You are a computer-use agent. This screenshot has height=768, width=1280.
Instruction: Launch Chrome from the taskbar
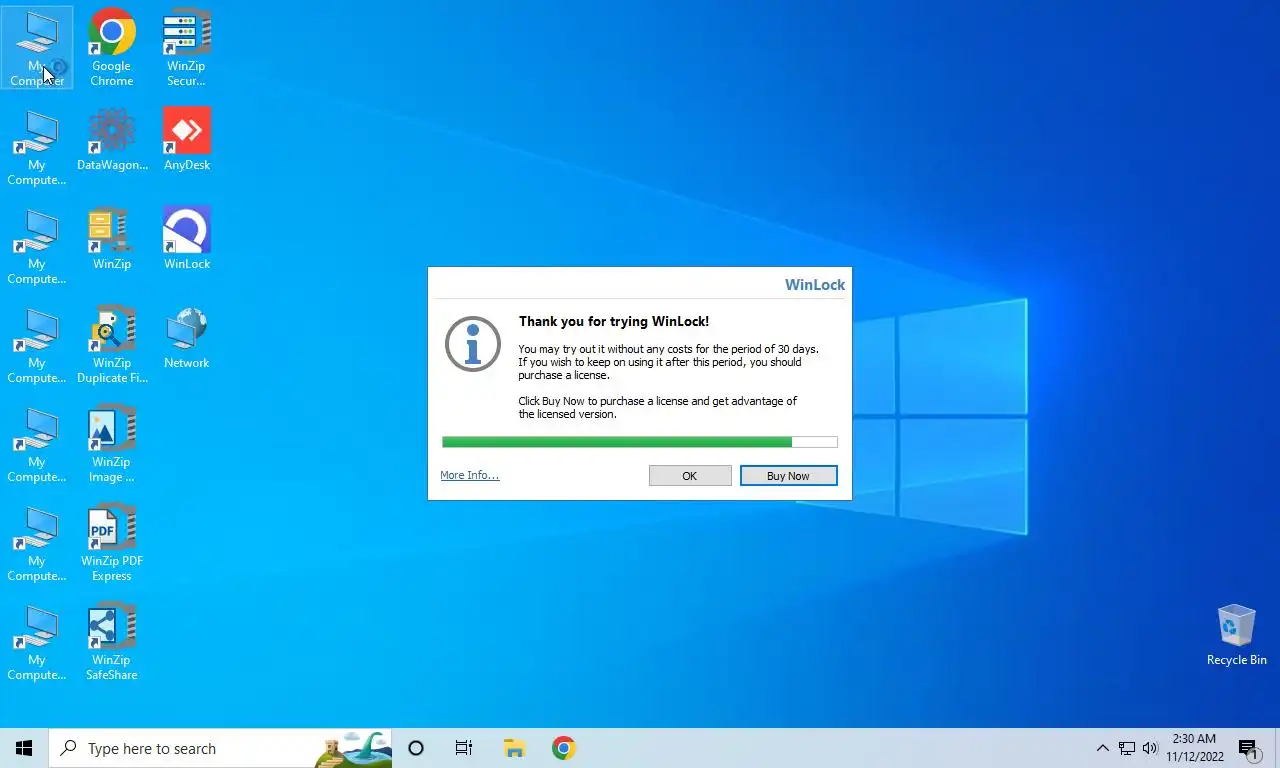click(564, 748)
